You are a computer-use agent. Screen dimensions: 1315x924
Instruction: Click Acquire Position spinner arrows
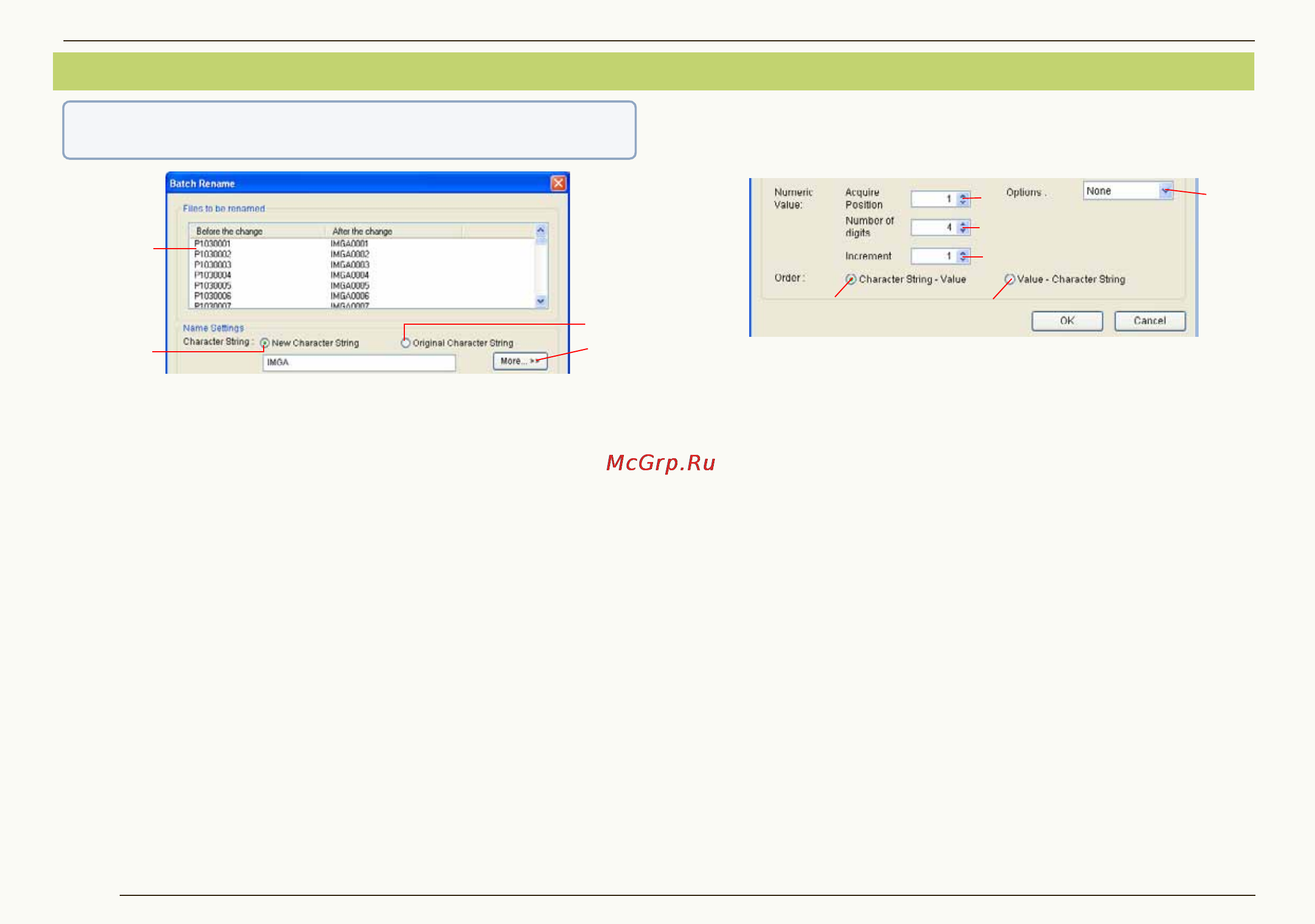(x=963, y=198)
